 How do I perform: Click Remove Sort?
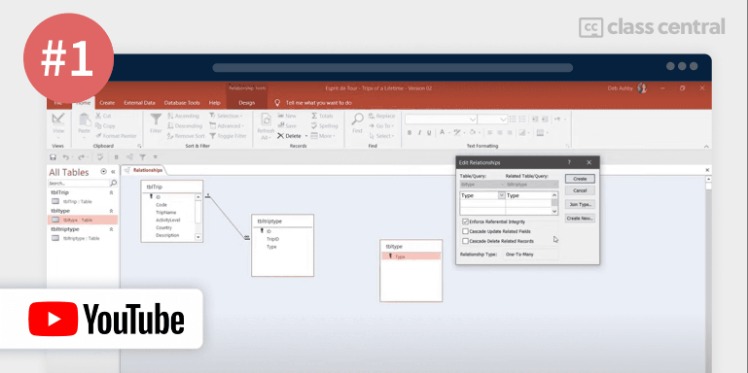(x=186, y=136)
